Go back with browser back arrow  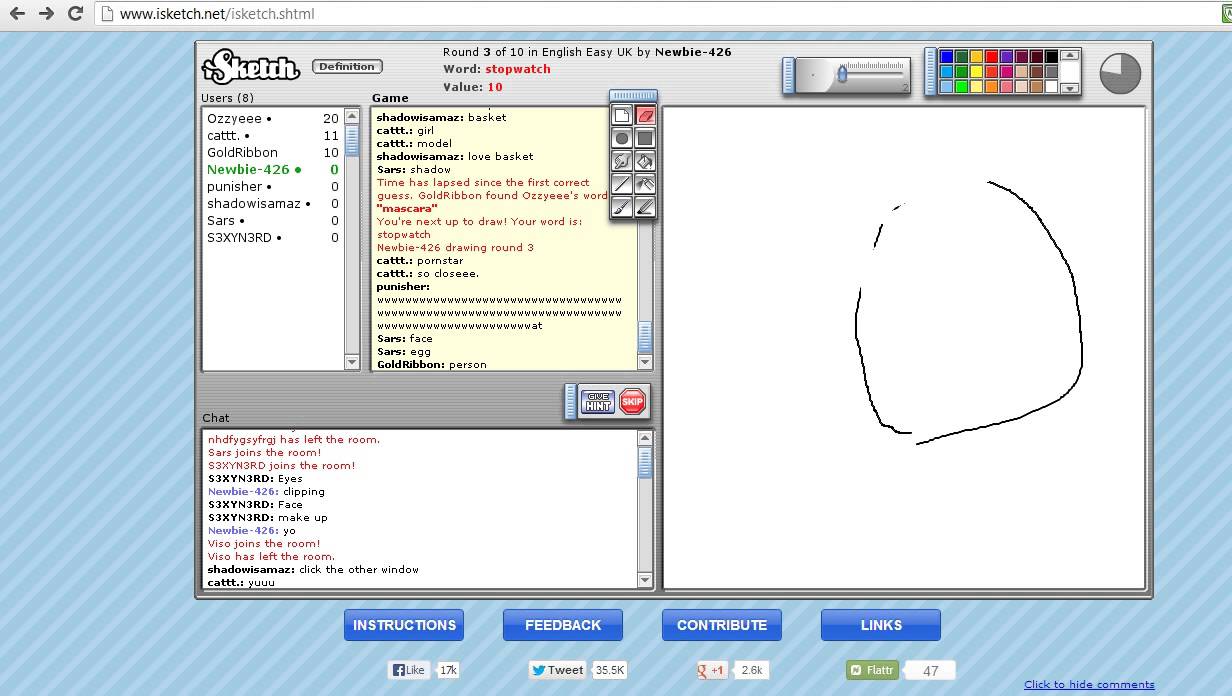[x=17, y=14]
